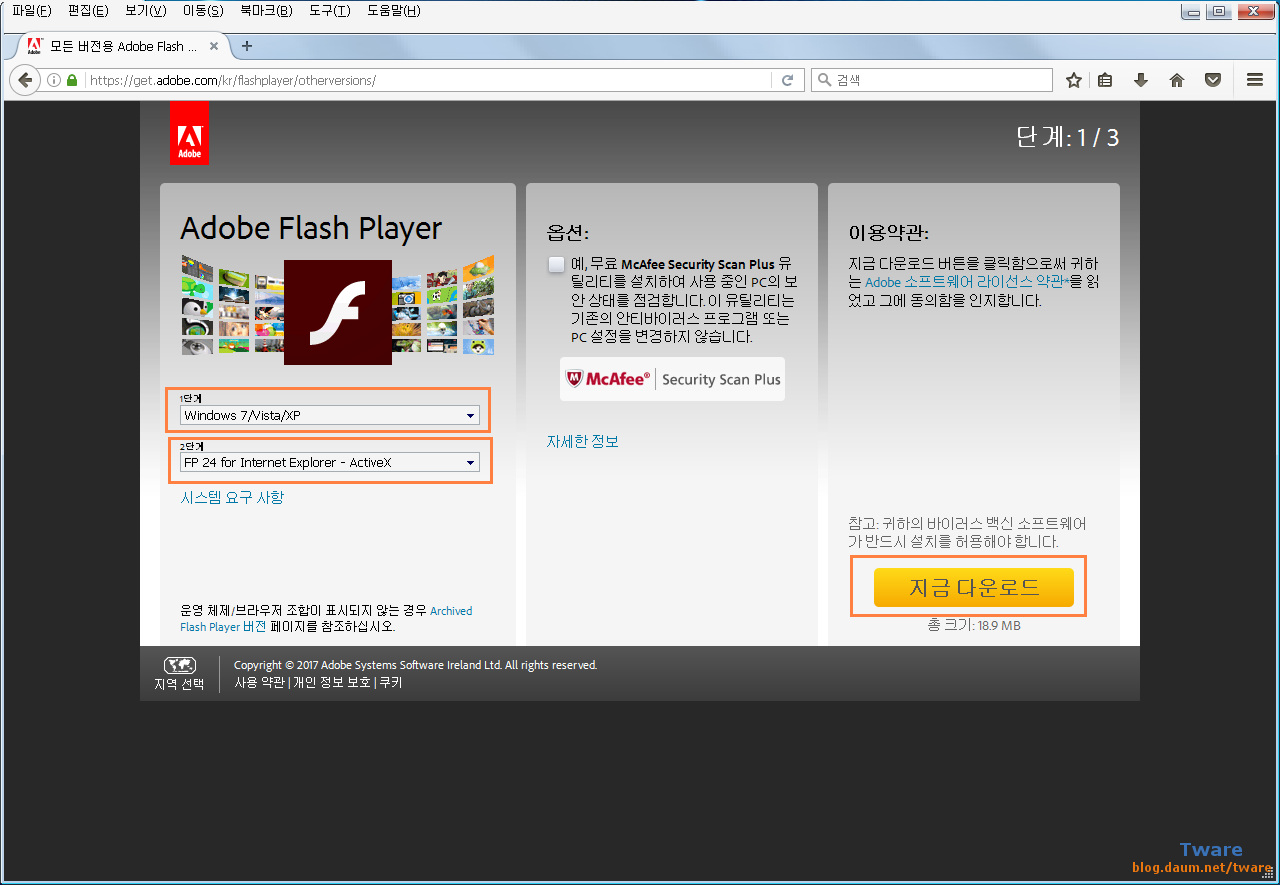
Task: Click the 지금 다운로드 button
Action: [x=974, y=587]
